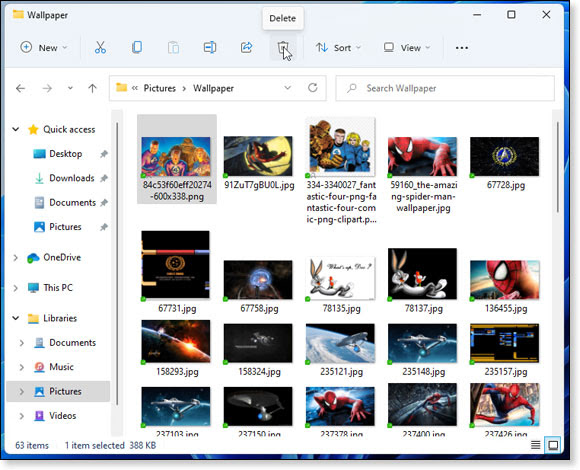Click the Copy icon in toolbar

pyautogui.click(x=137, y=47)
